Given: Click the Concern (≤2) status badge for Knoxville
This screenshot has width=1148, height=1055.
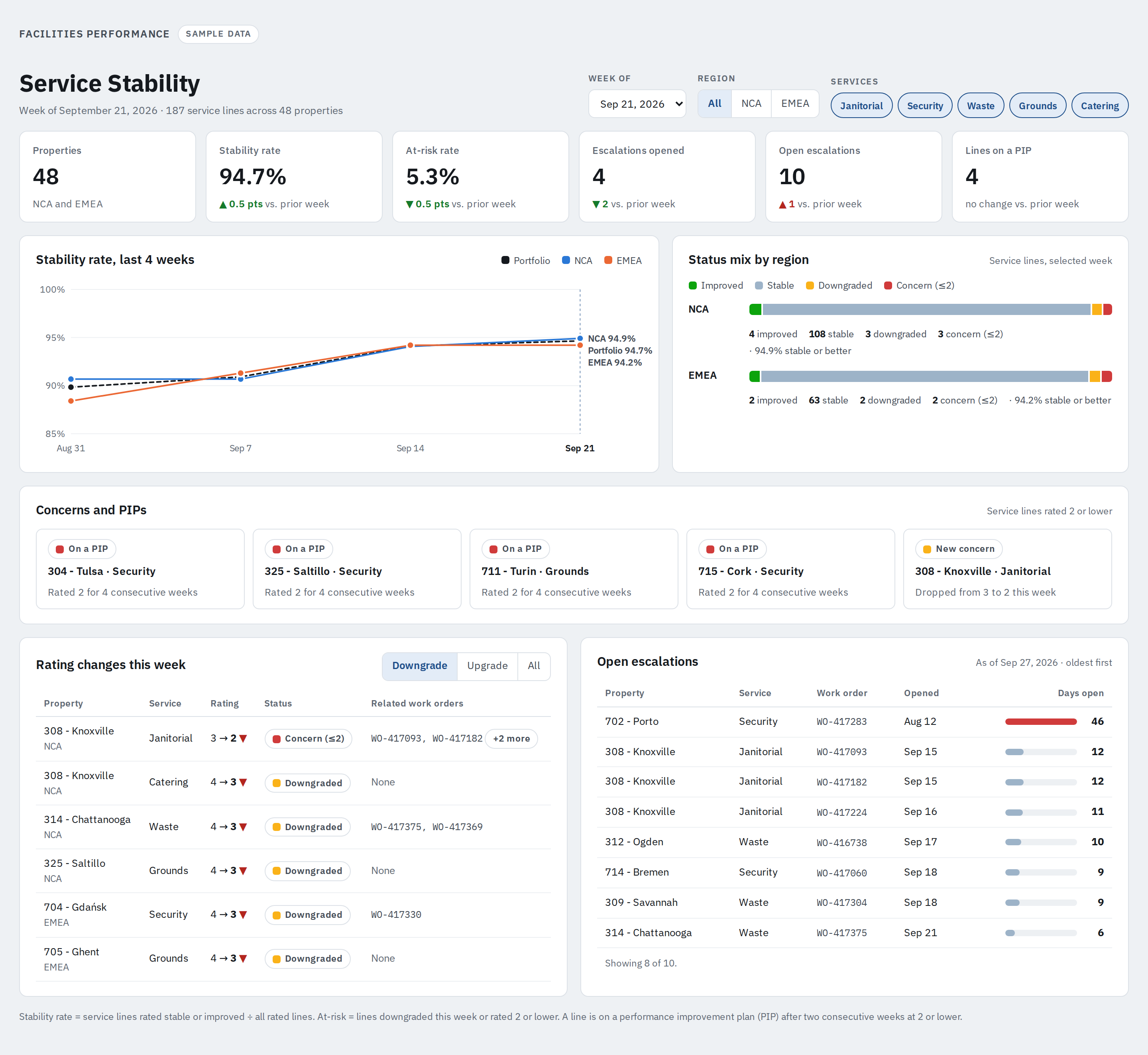Looking at the screenshot, I should [x=308, y=739].
